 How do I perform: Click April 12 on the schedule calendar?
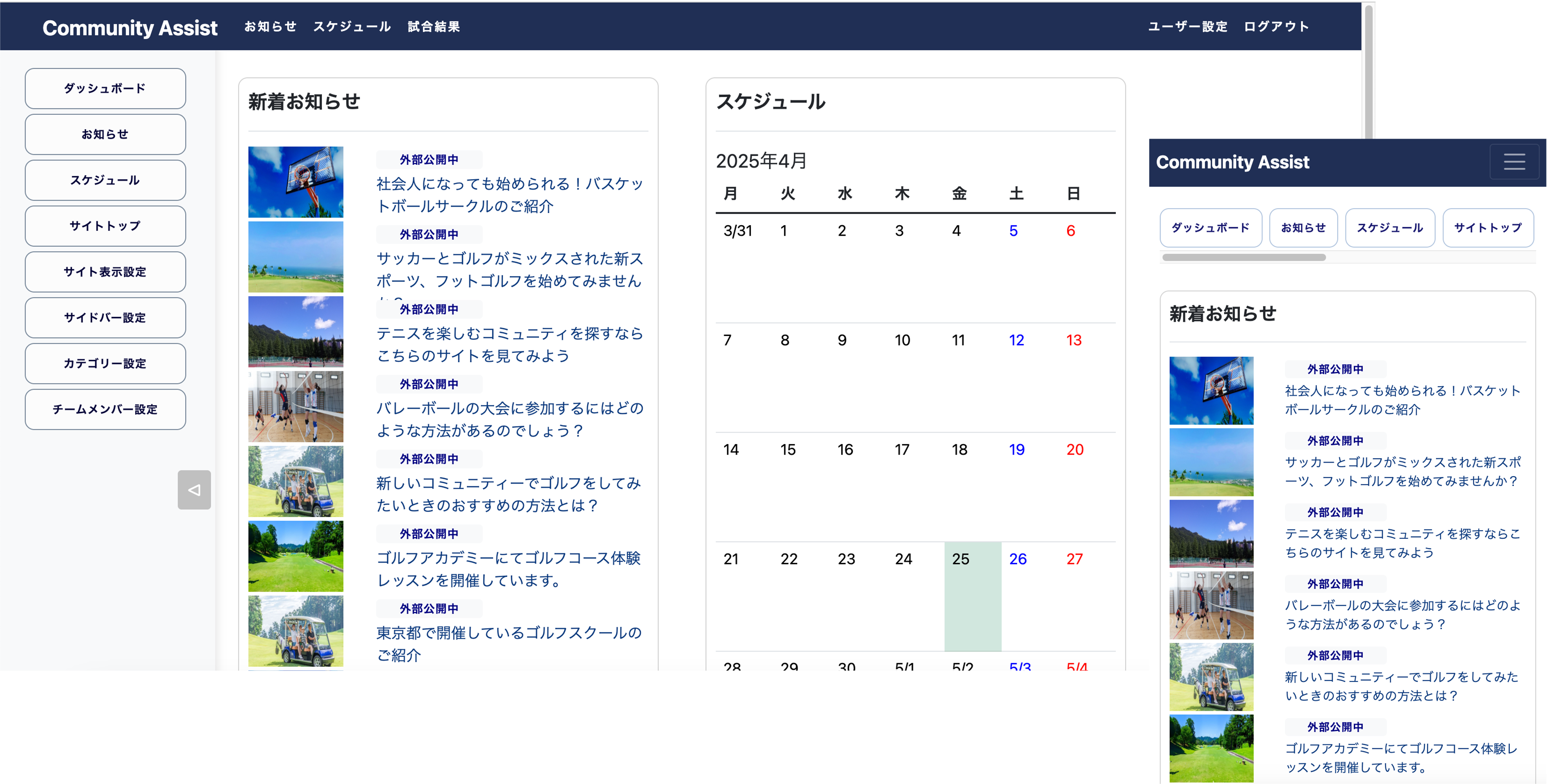pos(1016,340)
